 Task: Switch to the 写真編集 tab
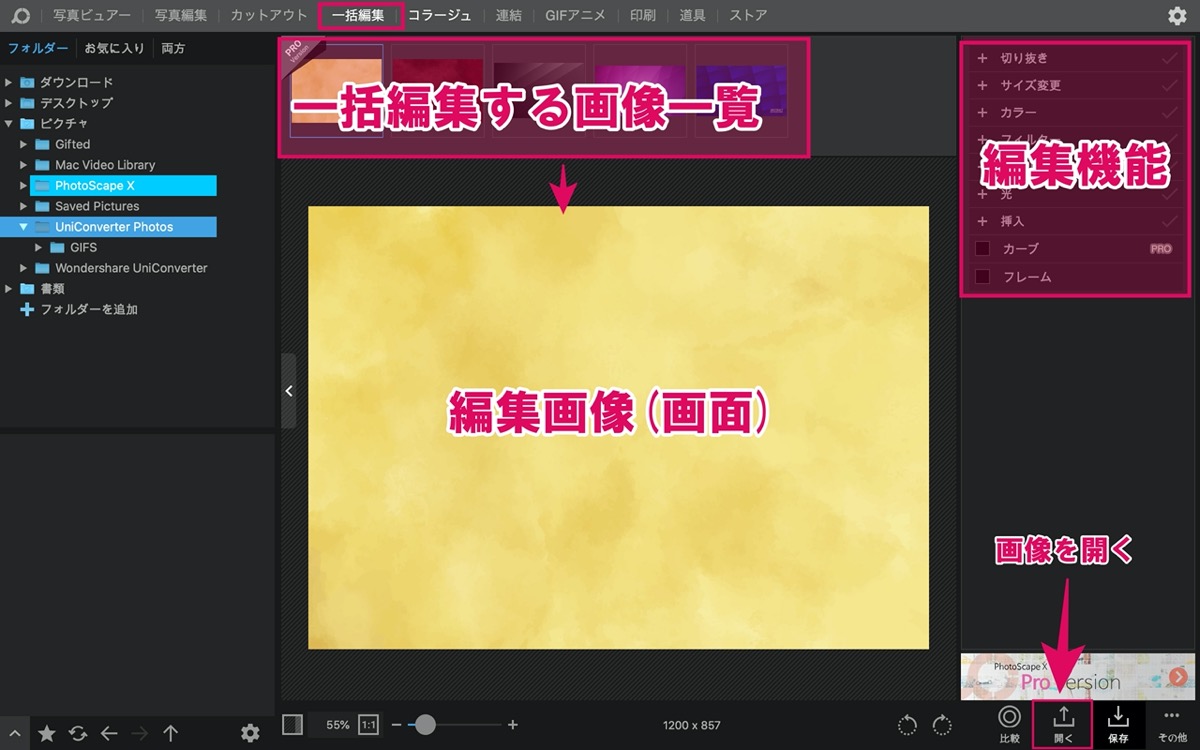click(x=181, y=15)
